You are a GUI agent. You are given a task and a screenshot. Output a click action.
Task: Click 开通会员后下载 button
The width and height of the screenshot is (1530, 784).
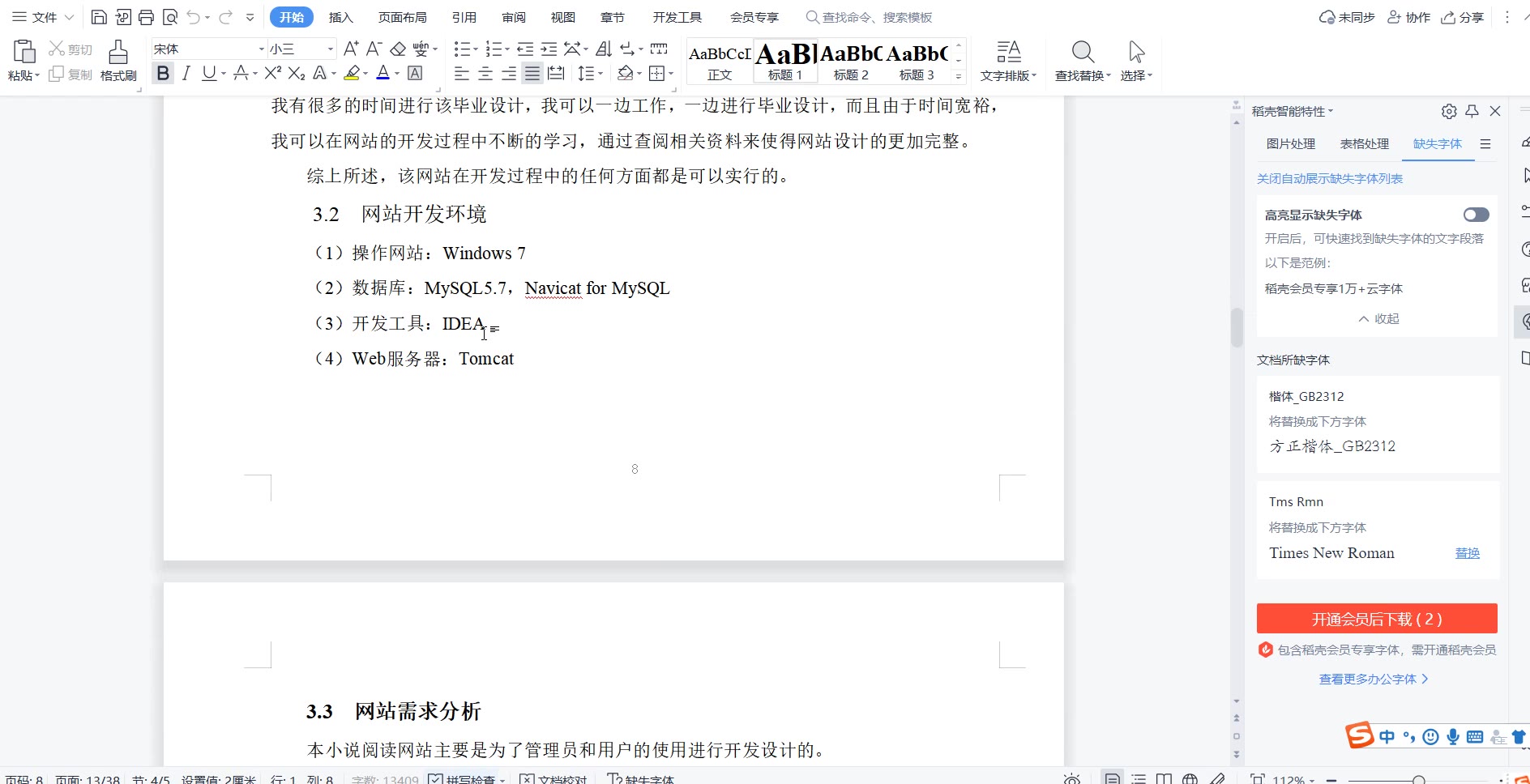point(1377,619)
